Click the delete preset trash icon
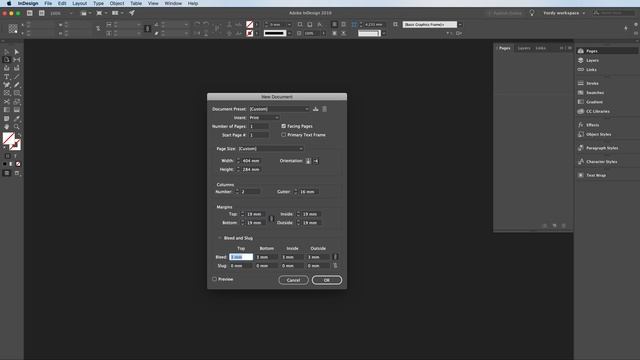This screenshot has height=360, width=640. (324, 109)
